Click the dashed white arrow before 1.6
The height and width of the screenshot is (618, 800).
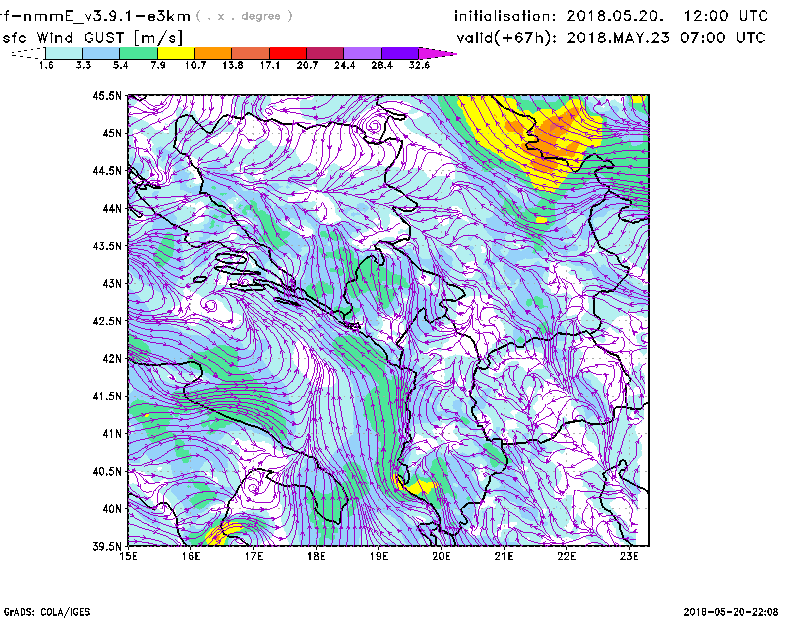[28, 53]
